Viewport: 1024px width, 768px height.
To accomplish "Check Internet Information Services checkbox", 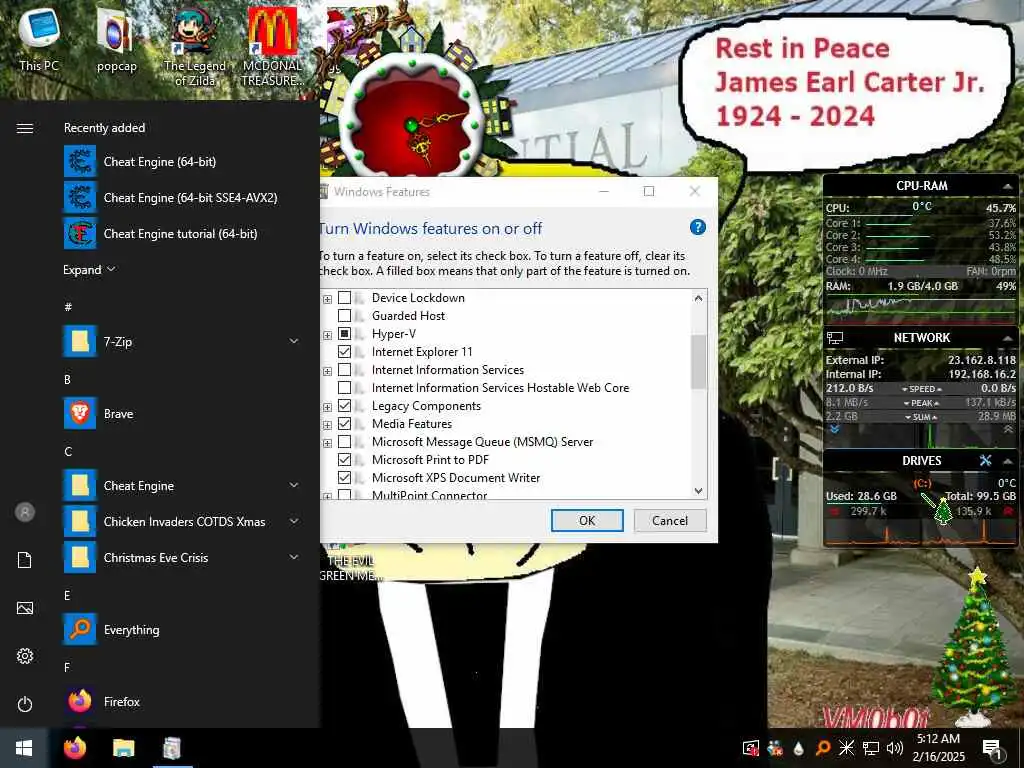I will coord(344,370).
